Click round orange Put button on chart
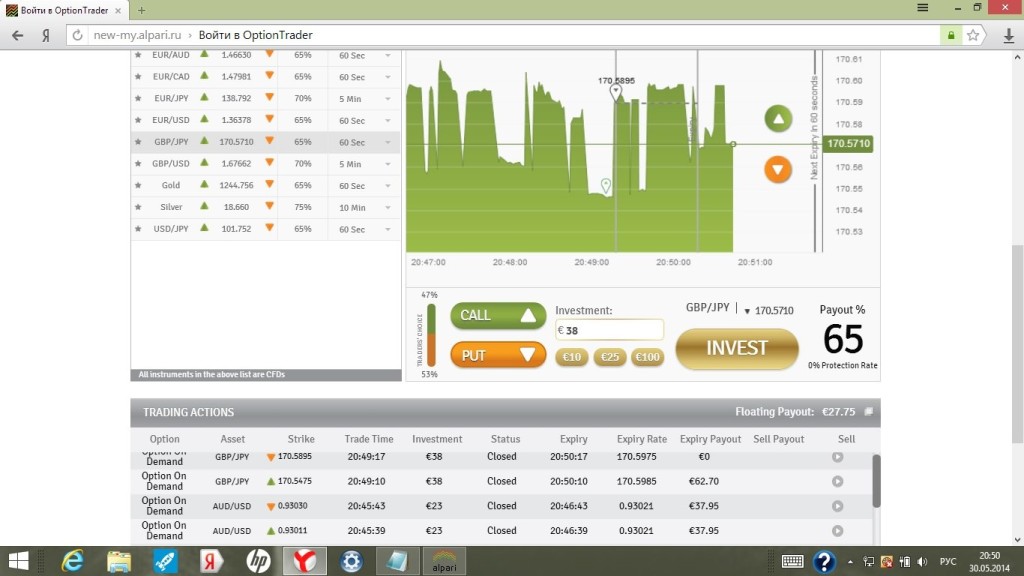Viewport: 1024px width, 576px height. coord(778,170)
